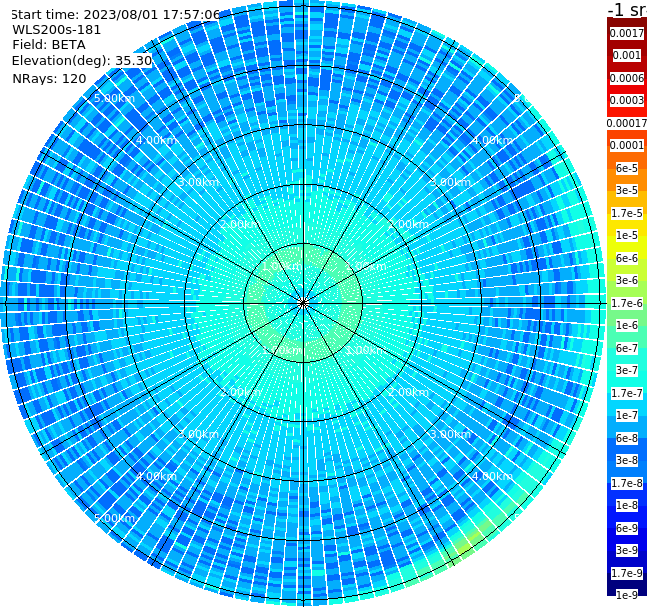Click the lower-left 5.00km range ring label
Viewport: 647px width, 607px height.
pos(114,518)
